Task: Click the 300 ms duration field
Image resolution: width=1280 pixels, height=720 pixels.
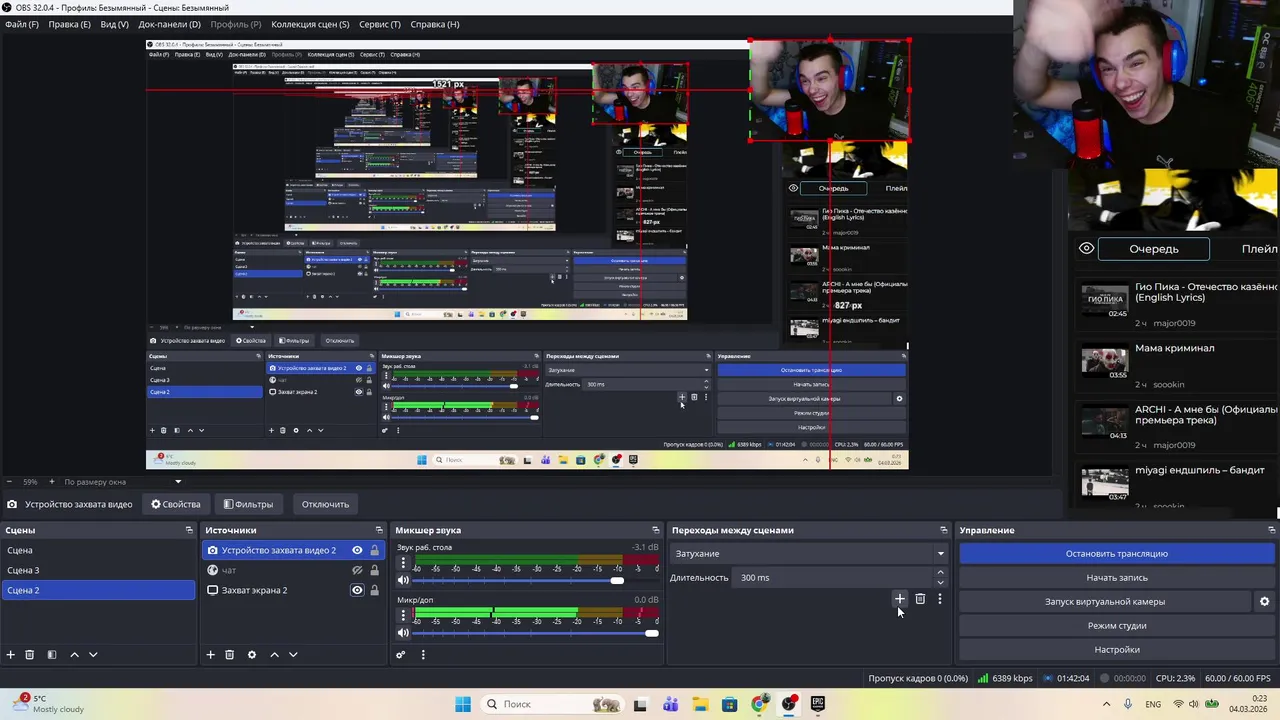Action: [x=833, y=578]
